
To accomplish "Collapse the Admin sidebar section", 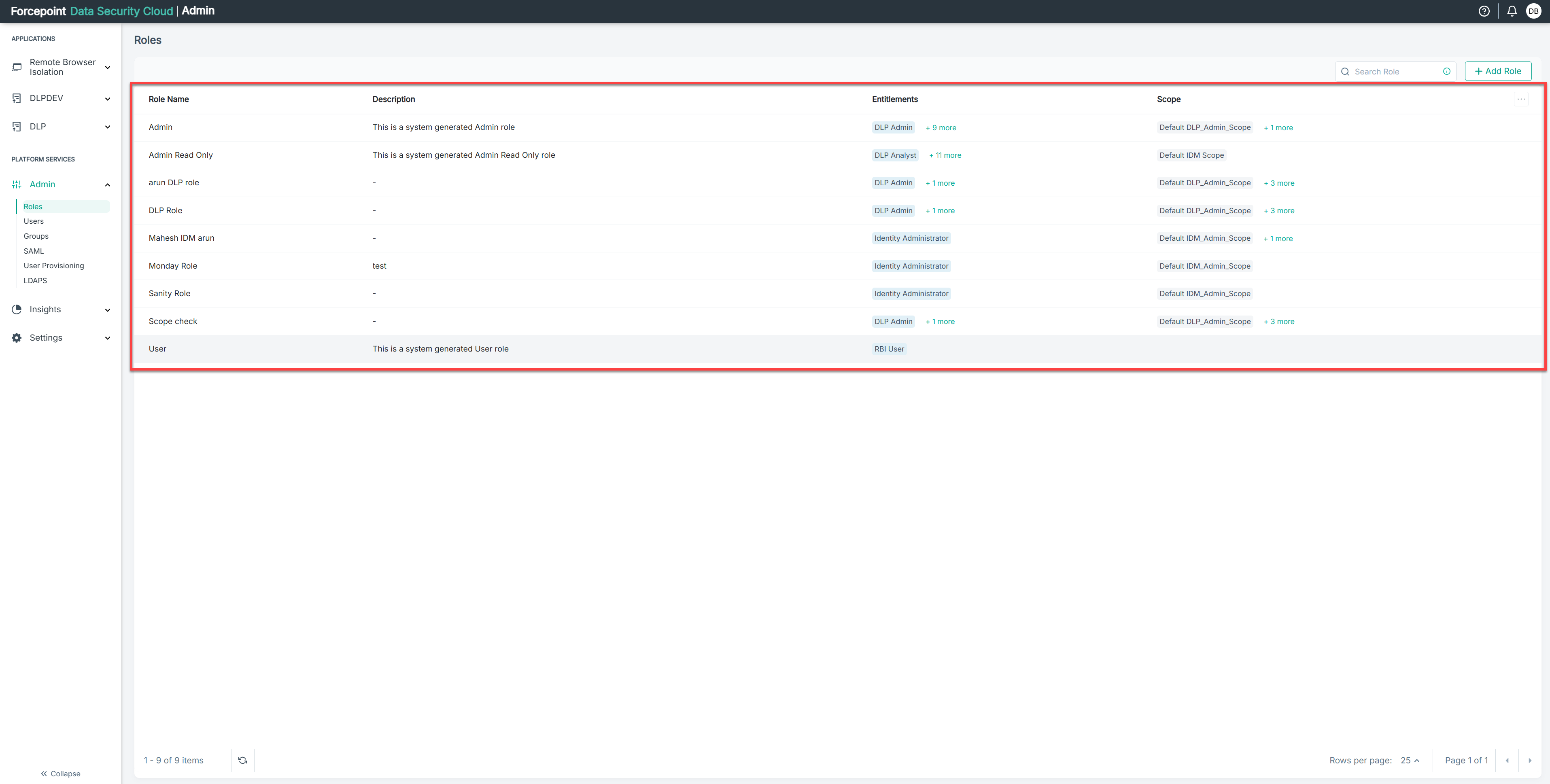I will point(108,185).
